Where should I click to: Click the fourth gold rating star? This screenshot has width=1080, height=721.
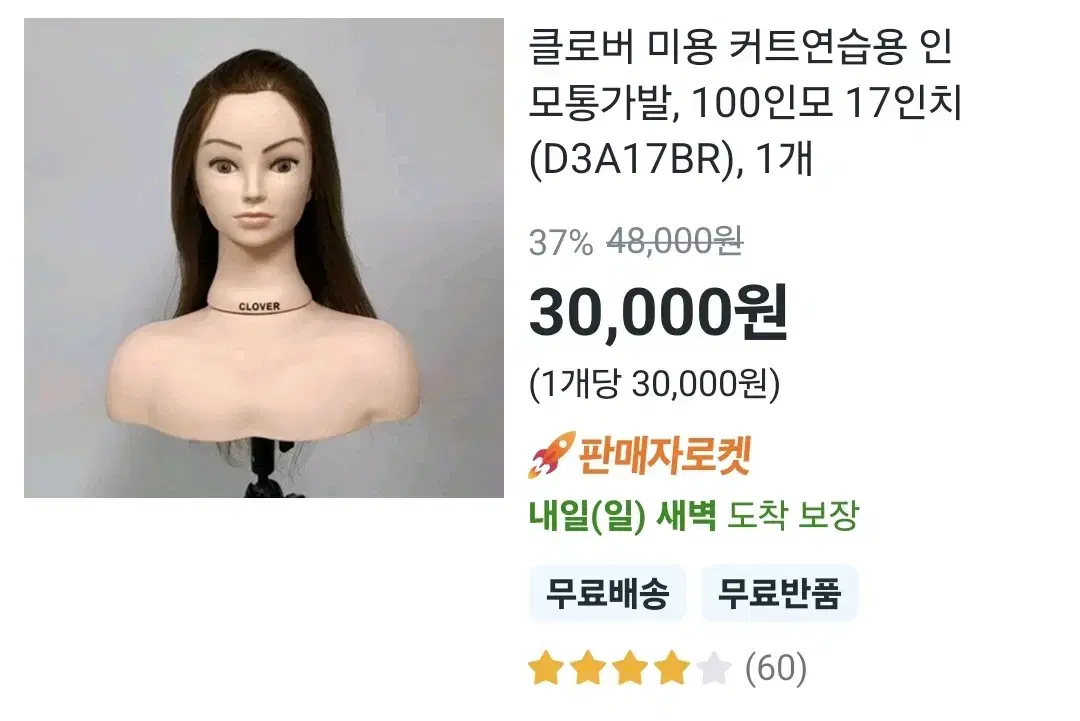click(672, 668)
